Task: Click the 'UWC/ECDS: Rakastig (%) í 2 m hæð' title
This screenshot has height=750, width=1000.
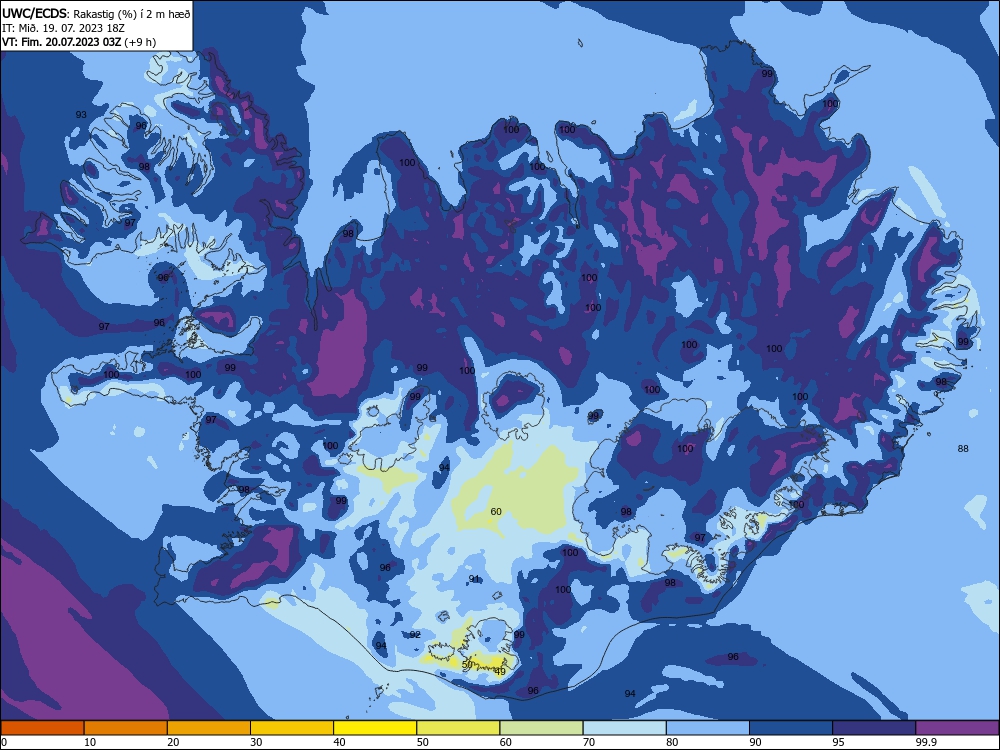Action: (x=96, y=13)
